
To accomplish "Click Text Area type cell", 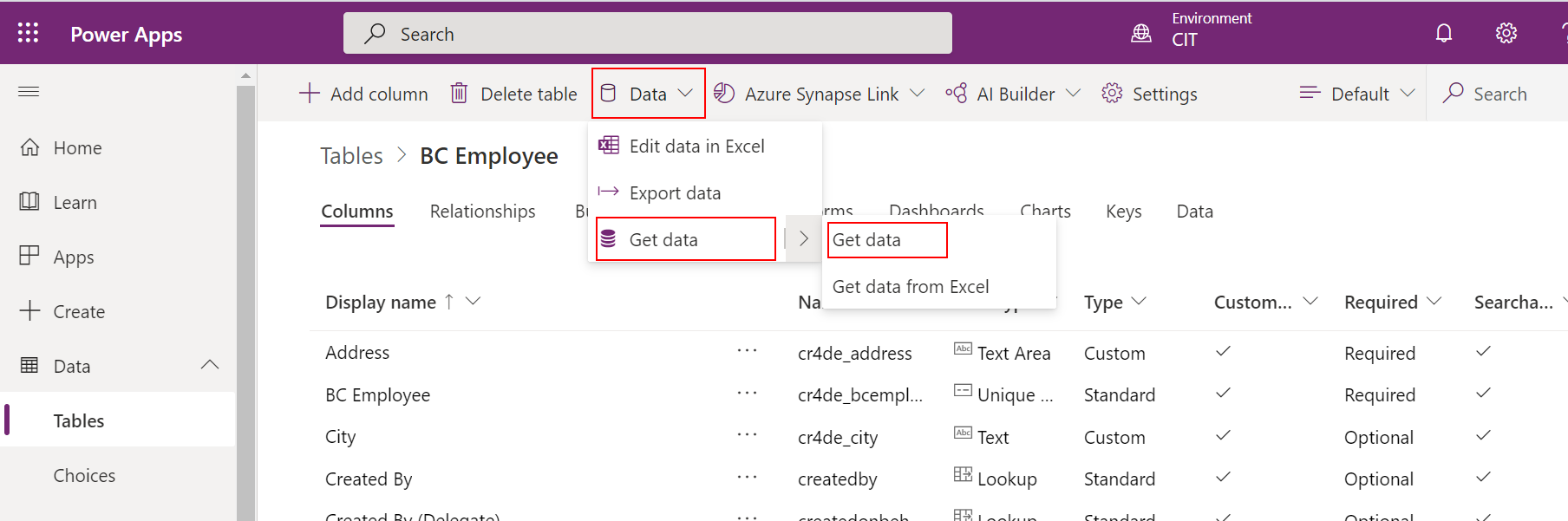I will 1014,354.
